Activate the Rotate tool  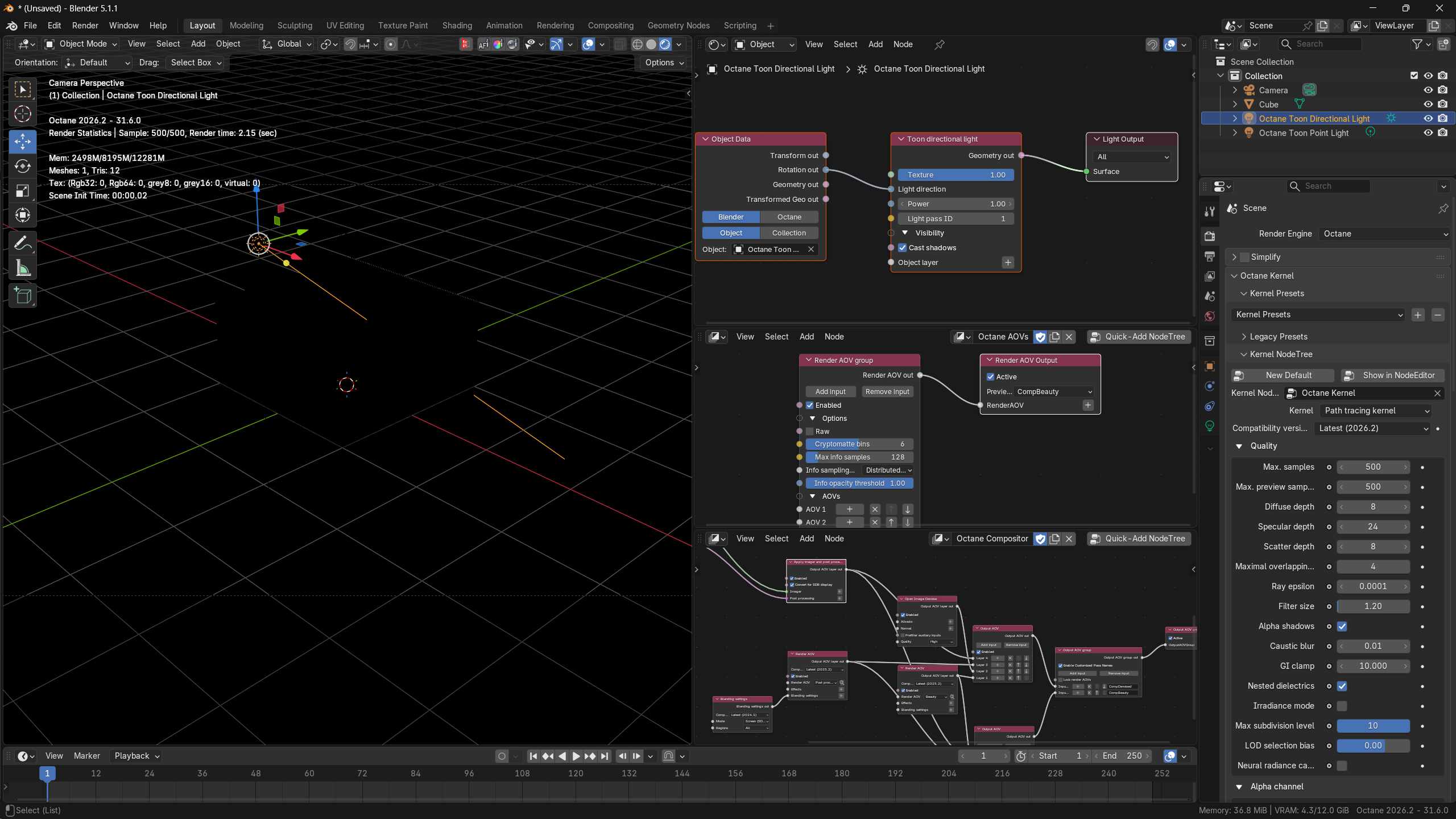[23, 166]
